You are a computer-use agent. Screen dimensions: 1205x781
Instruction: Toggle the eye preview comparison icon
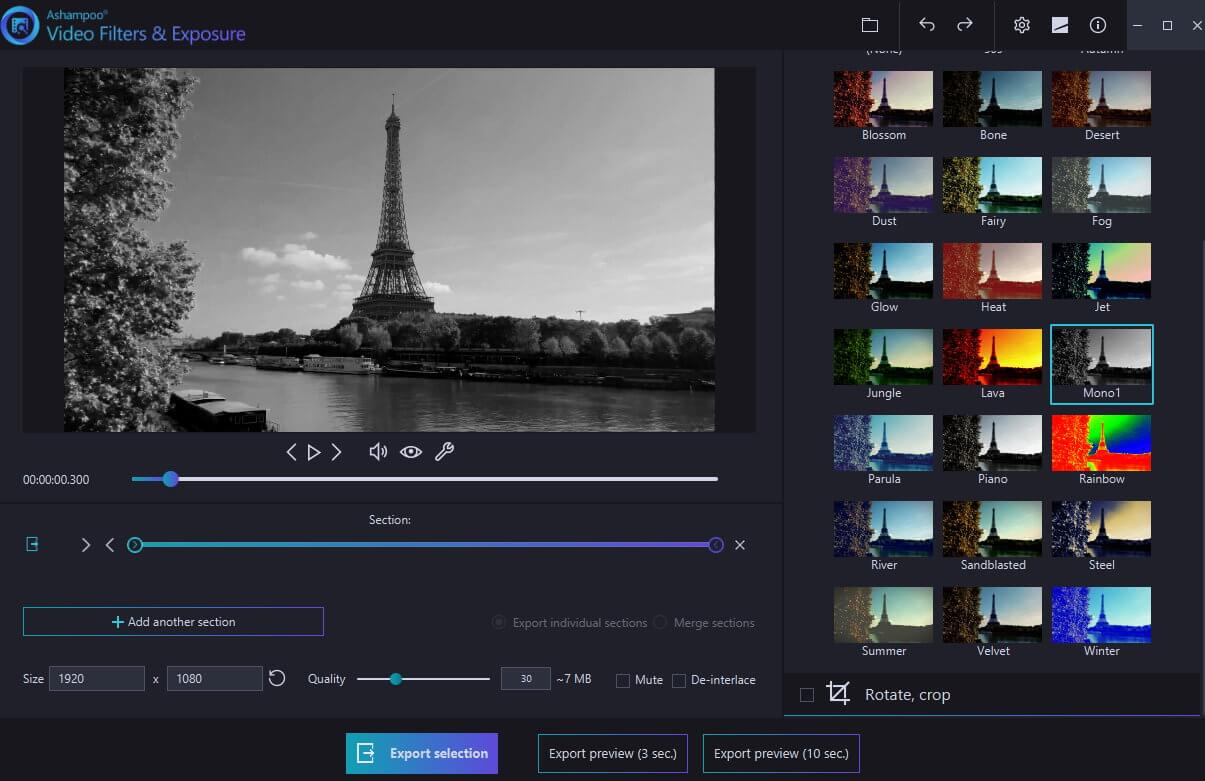411,451
